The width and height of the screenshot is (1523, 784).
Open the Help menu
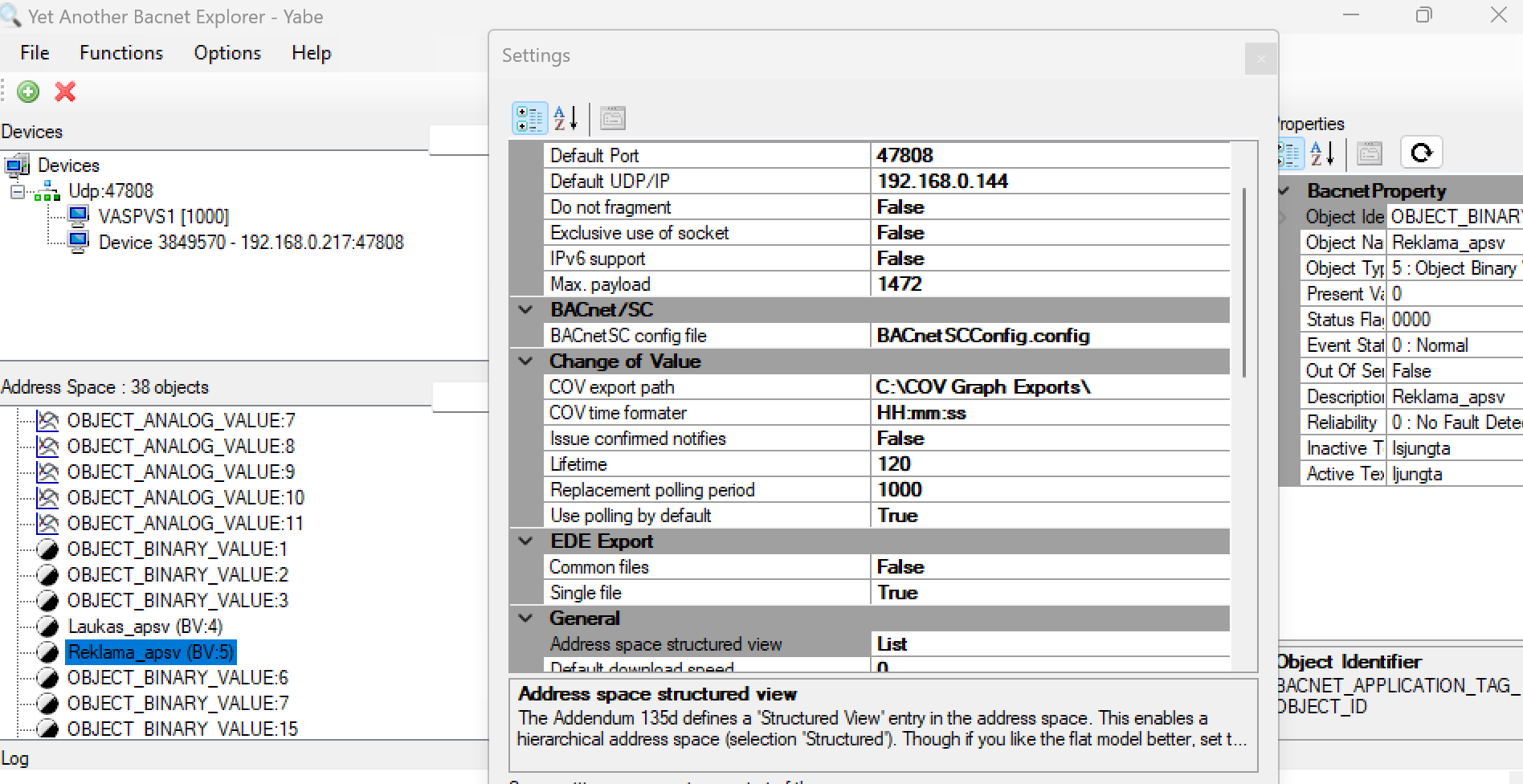[x=312, y=53]
